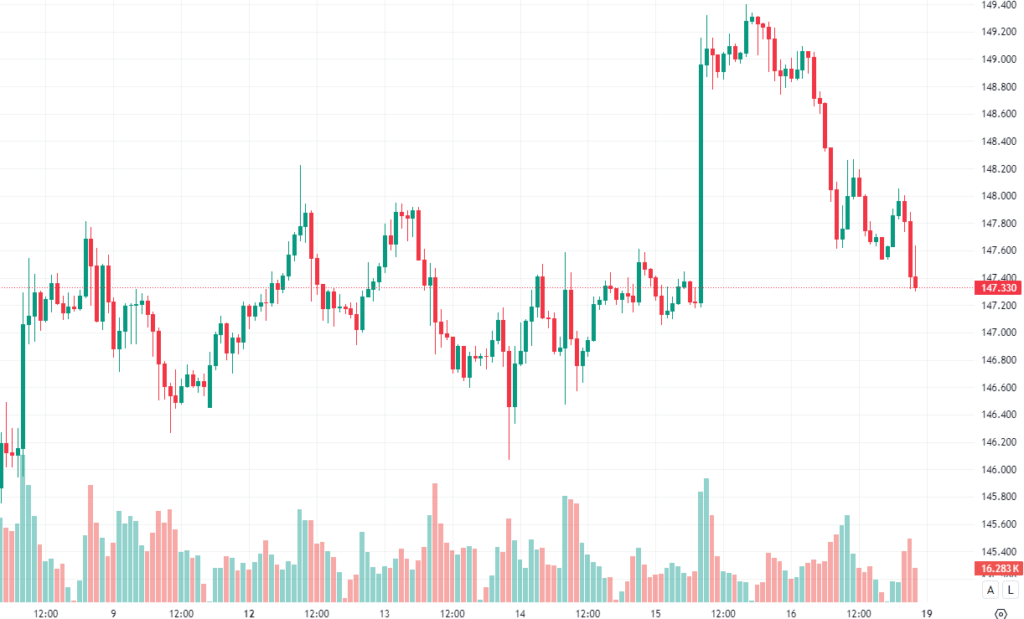Click the 145.400 price scale mark
This screenshot has width=1024, height=619.
point(999,551)
